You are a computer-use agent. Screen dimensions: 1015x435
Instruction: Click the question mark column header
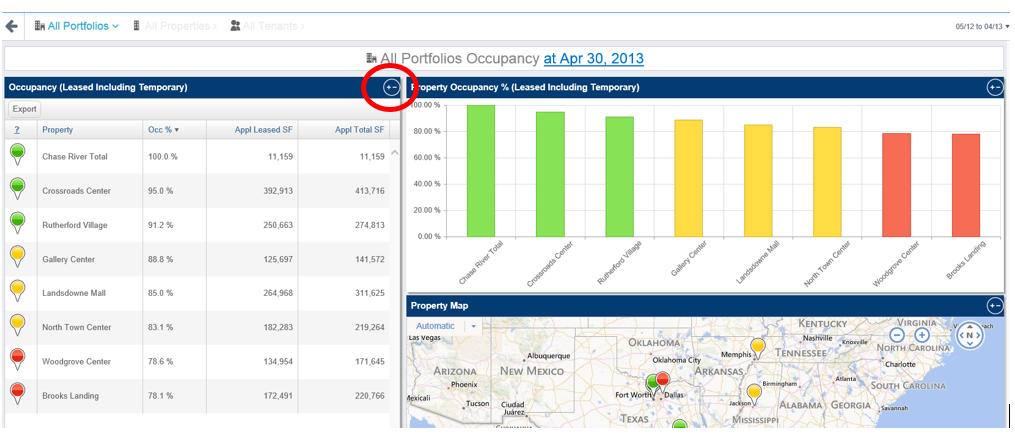[x=16, y=130]
